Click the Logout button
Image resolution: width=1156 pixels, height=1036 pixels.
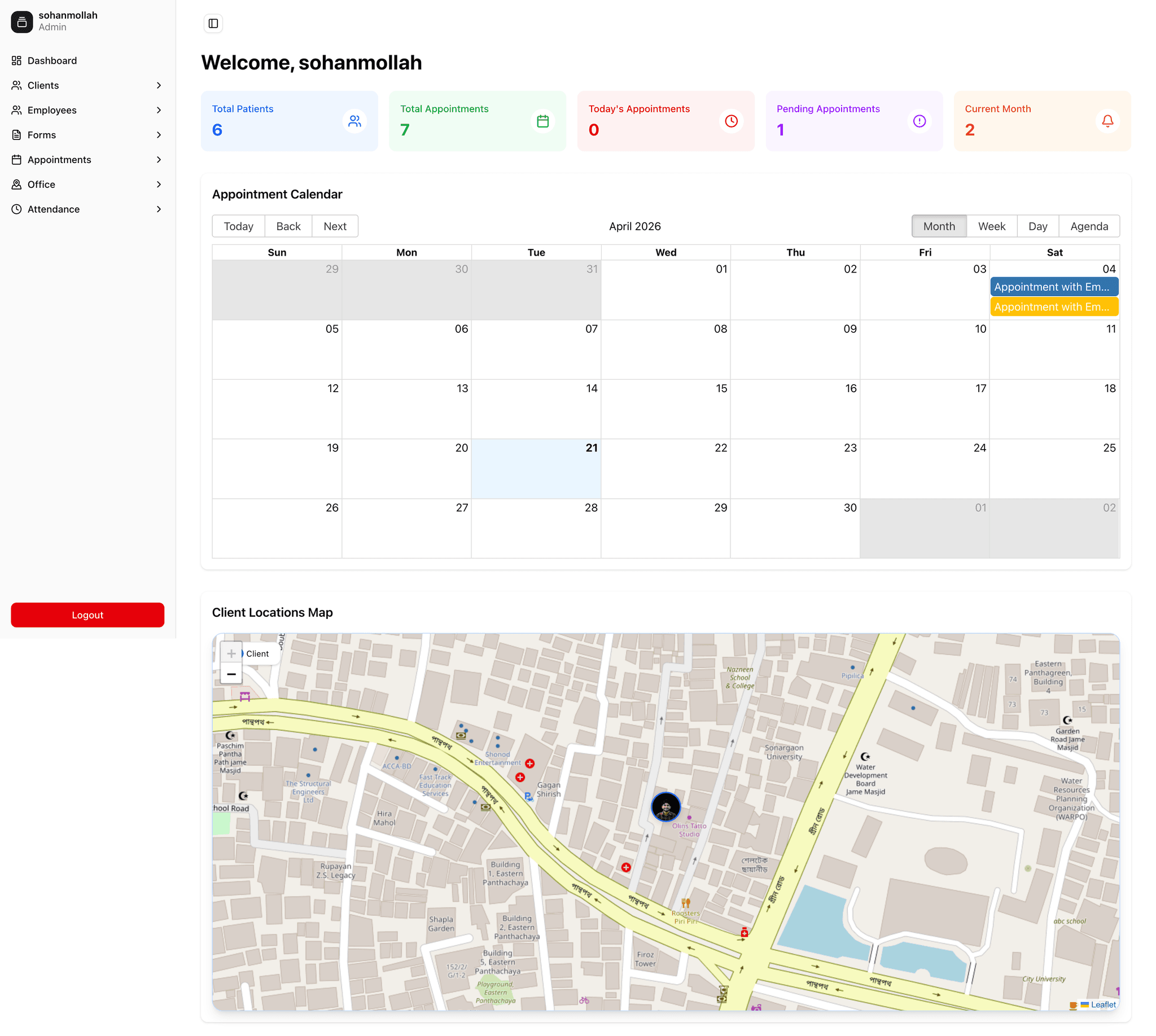(x=87, y=614)
